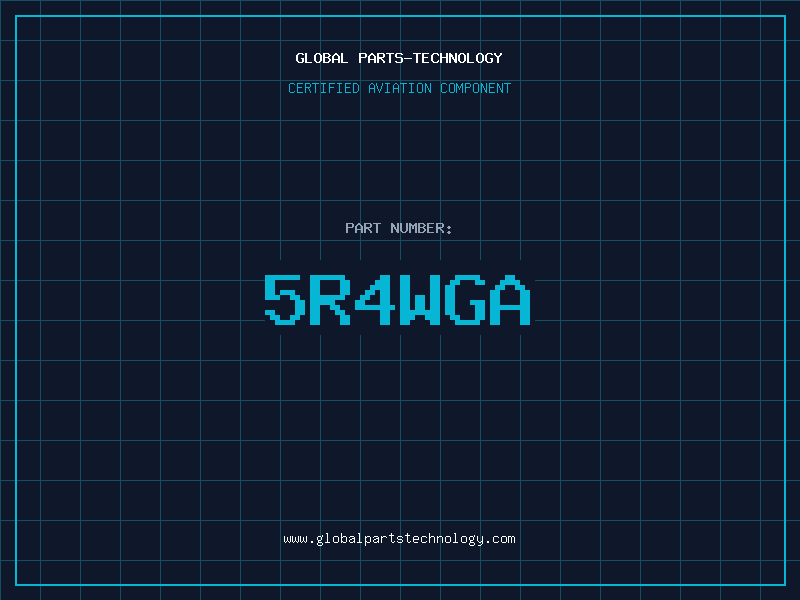Click the PART NUMBER: label
800x600 pixels.
[399, 228]
